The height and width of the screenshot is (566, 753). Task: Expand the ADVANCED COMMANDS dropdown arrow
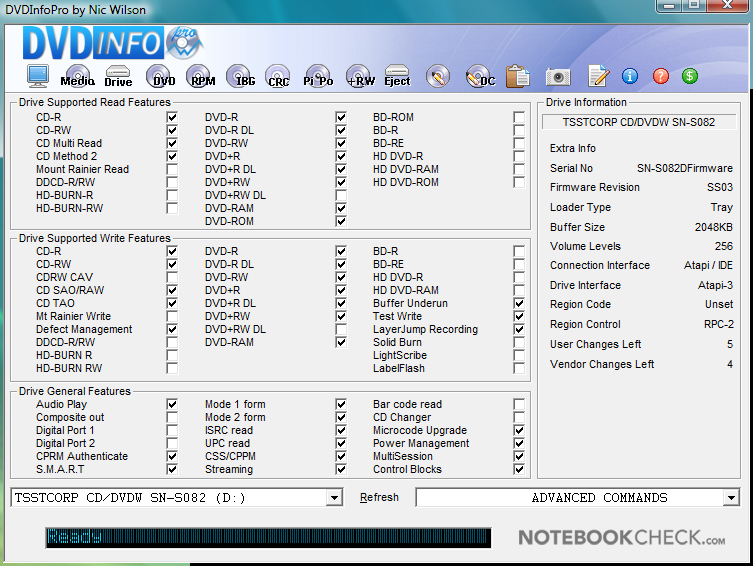tap(731, 498)
